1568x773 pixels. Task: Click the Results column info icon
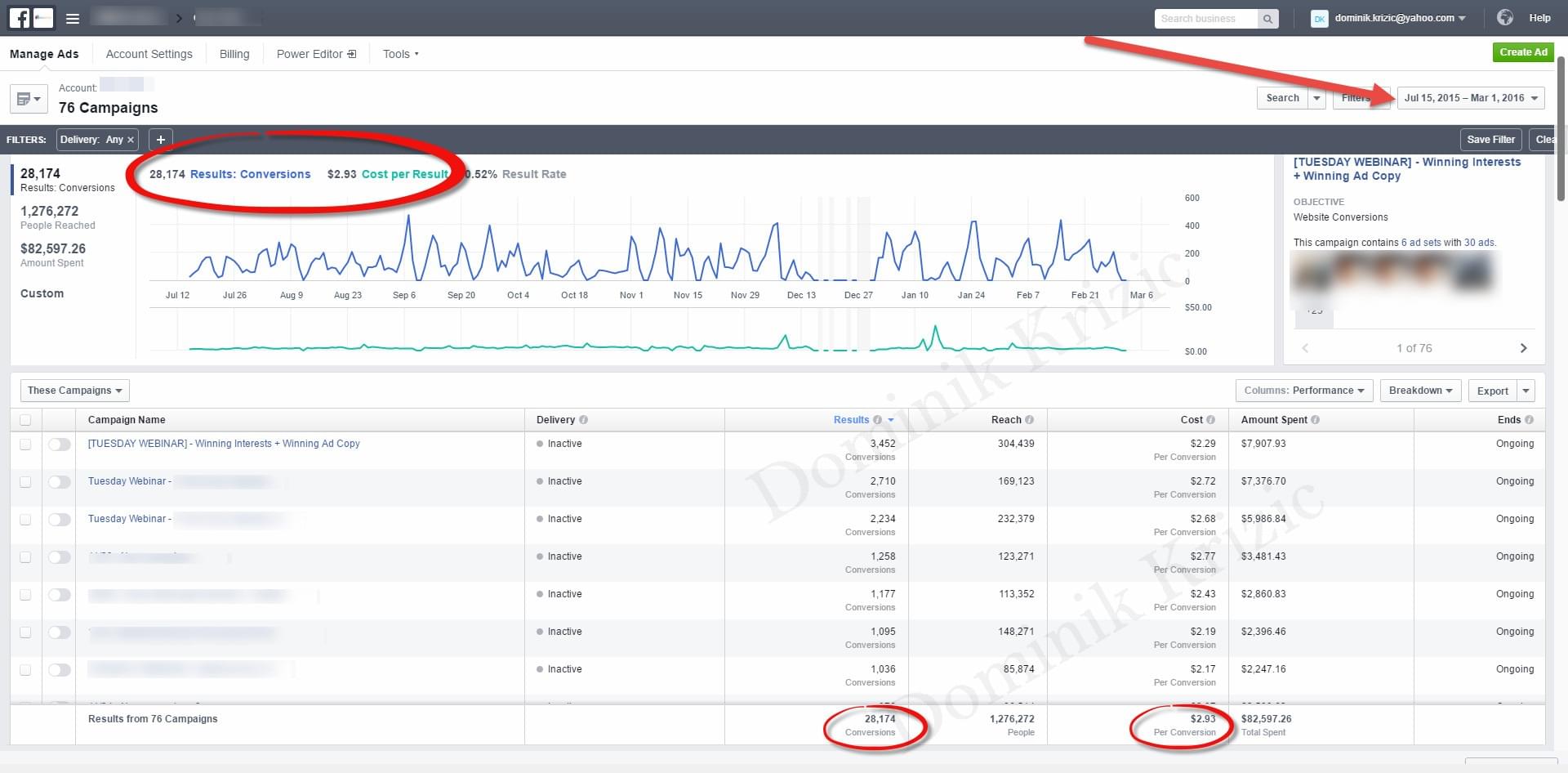(877, 420)
